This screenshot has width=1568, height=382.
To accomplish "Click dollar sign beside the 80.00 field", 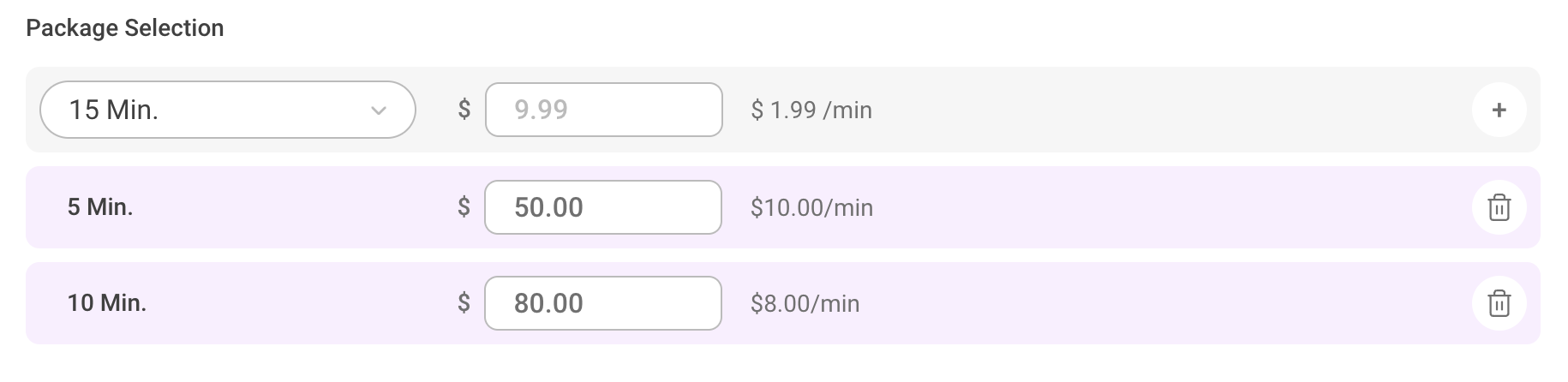I will pyautogui.click(x=464, y=303).
